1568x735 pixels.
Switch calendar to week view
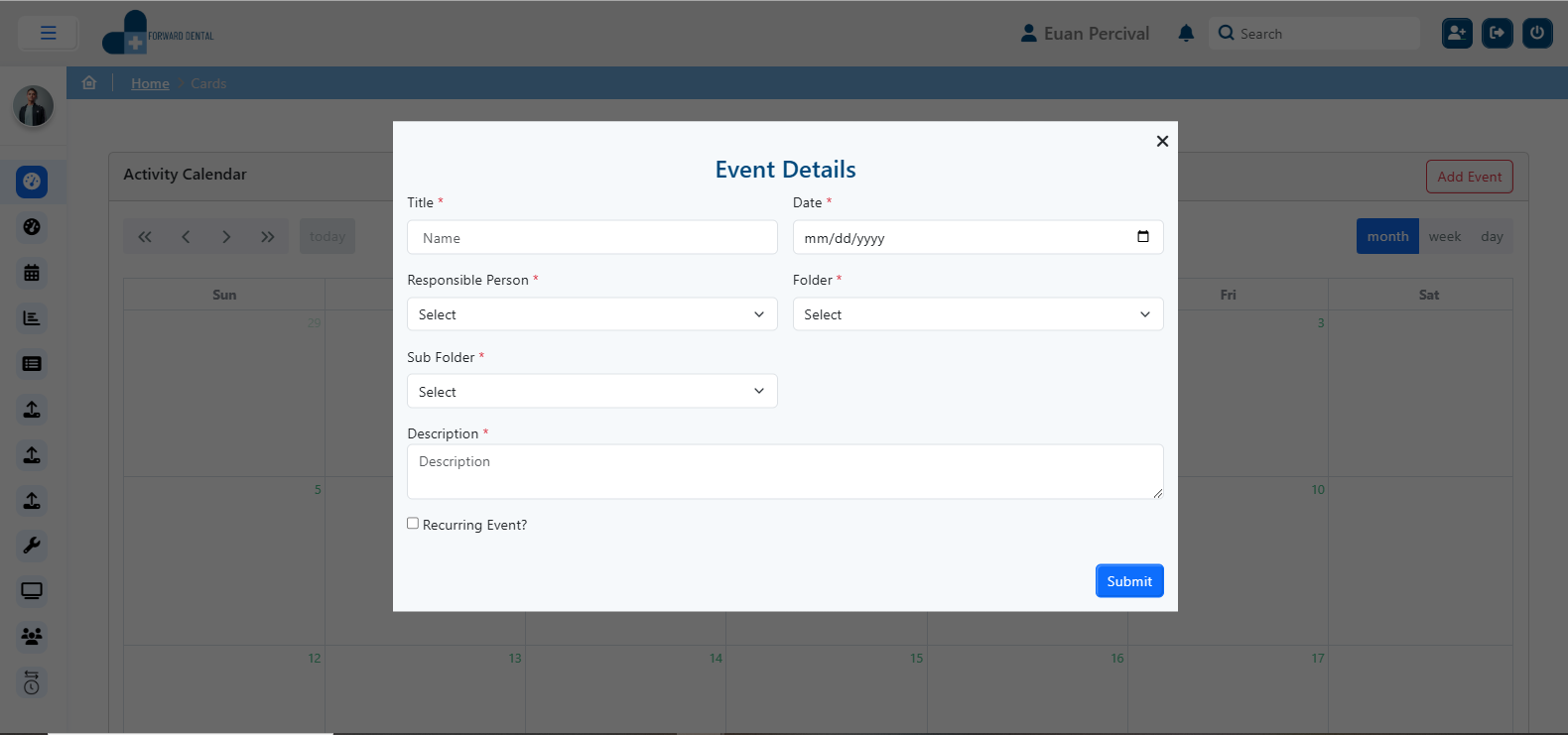pyautogui.click(x=1445, y=236)
